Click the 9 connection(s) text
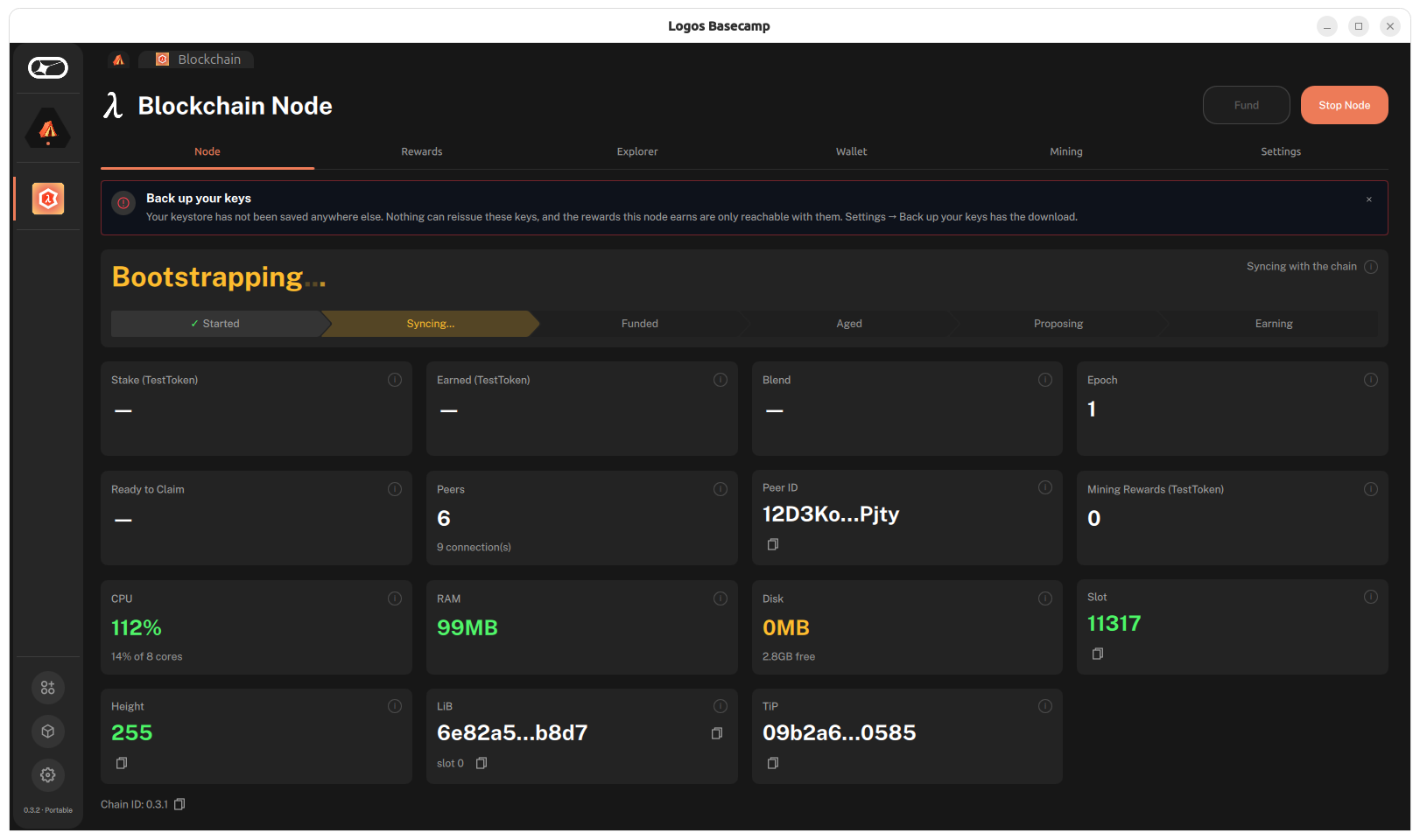The image size is (1420, 840). click(474, 547)
